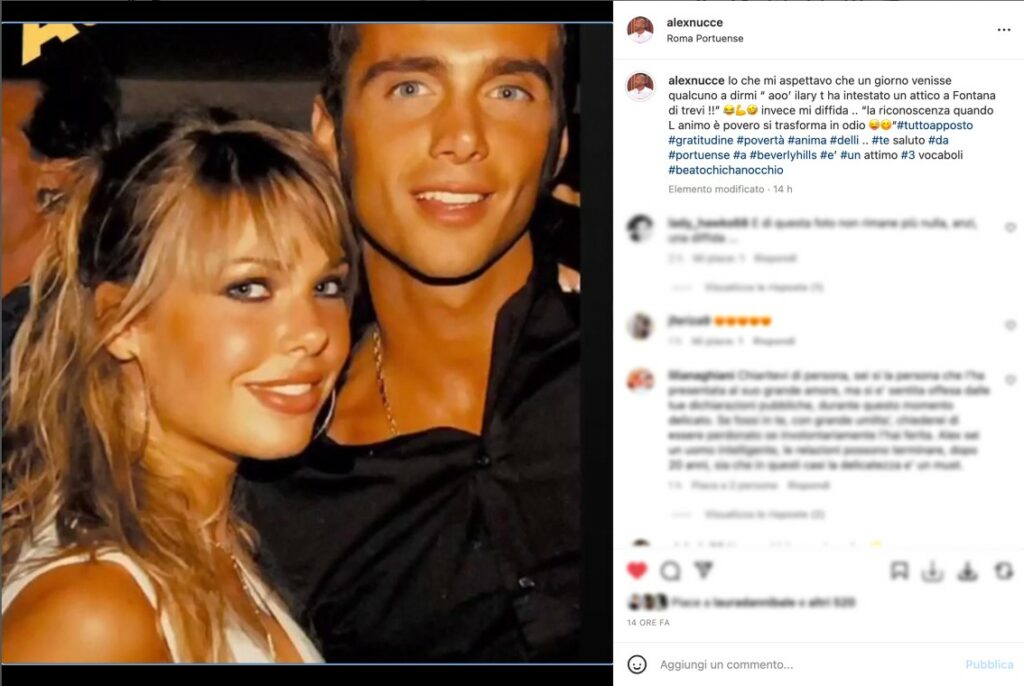Unlike the post via the red heart

(637, 570)
